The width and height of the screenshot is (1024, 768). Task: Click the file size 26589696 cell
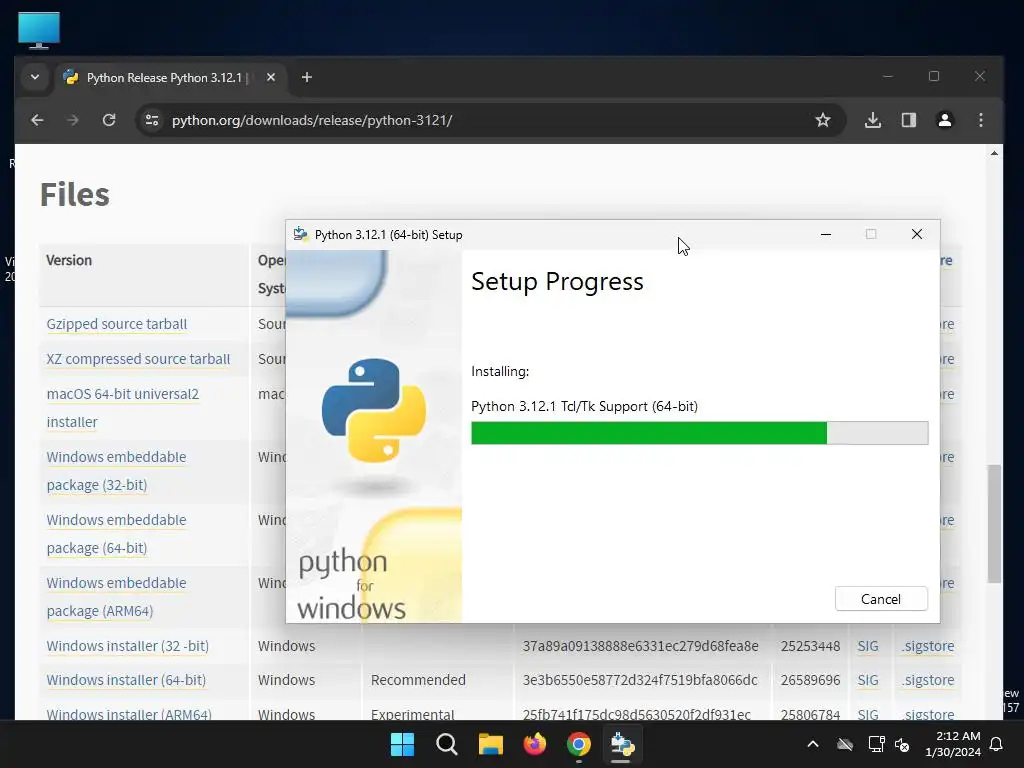click(x=810, y=680)
